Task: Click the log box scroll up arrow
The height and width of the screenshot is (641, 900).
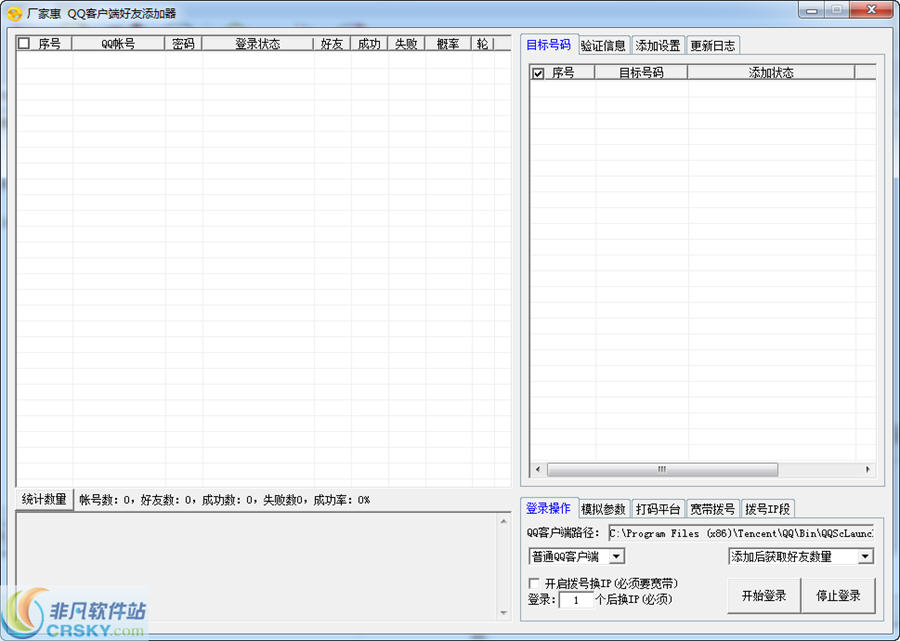Action: (x=503, y=521)
